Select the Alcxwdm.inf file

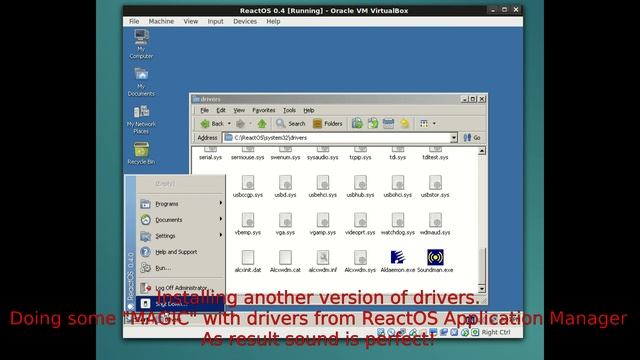[322, 261]
